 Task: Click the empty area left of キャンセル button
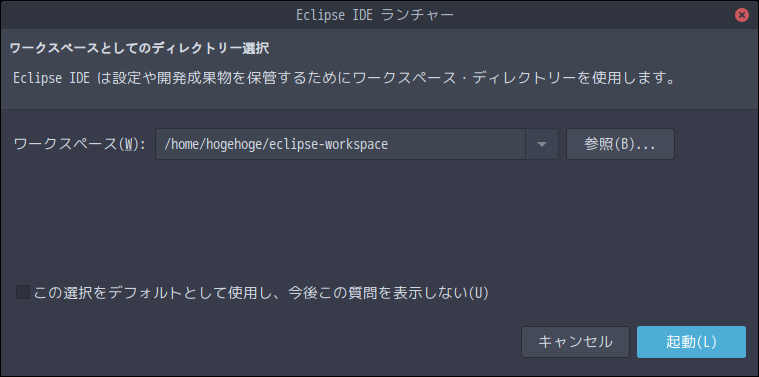[x=261, y=342]
